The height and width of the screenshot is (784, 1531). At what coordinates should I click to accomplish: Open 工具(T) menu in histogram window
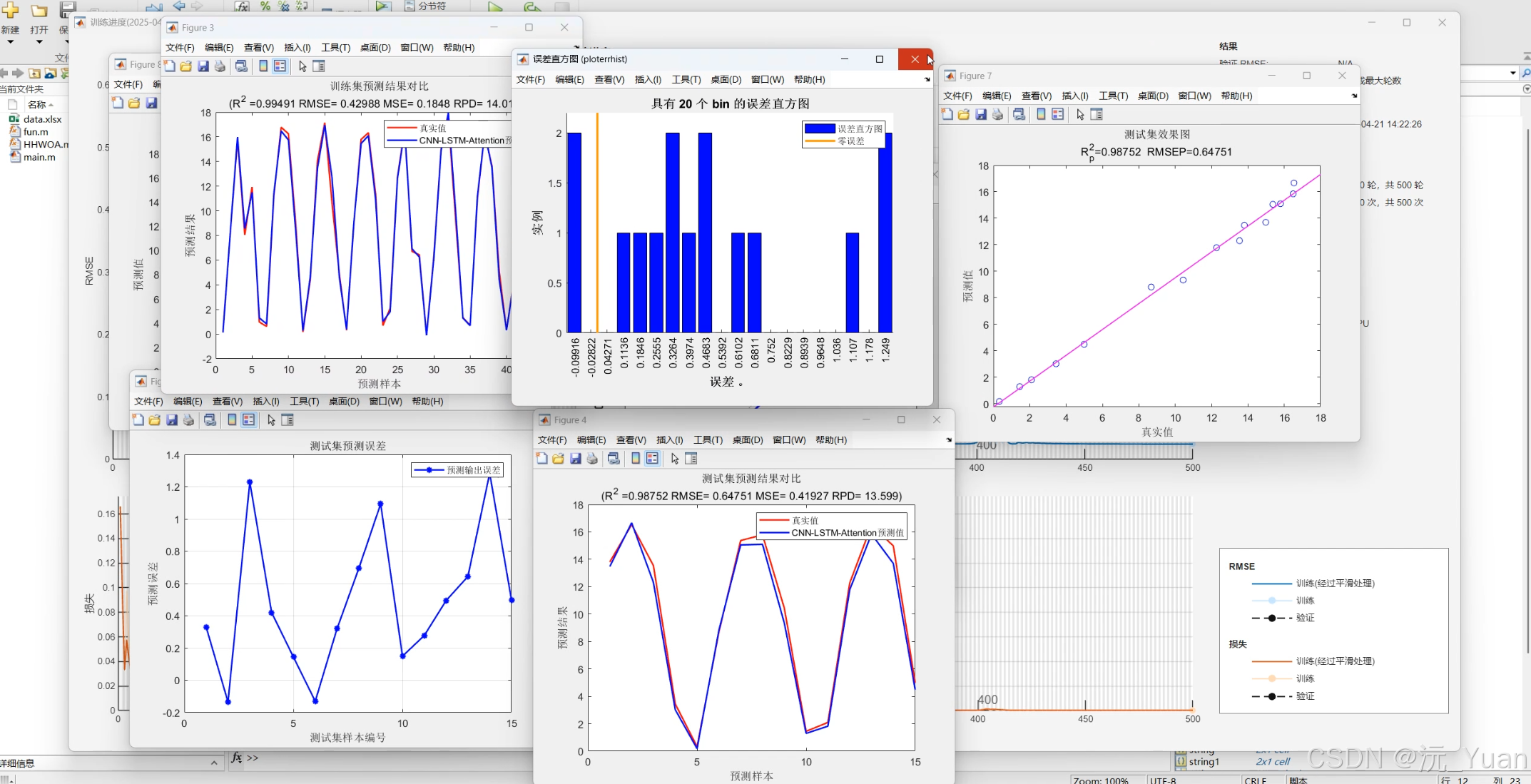click(x=686, y=79)
